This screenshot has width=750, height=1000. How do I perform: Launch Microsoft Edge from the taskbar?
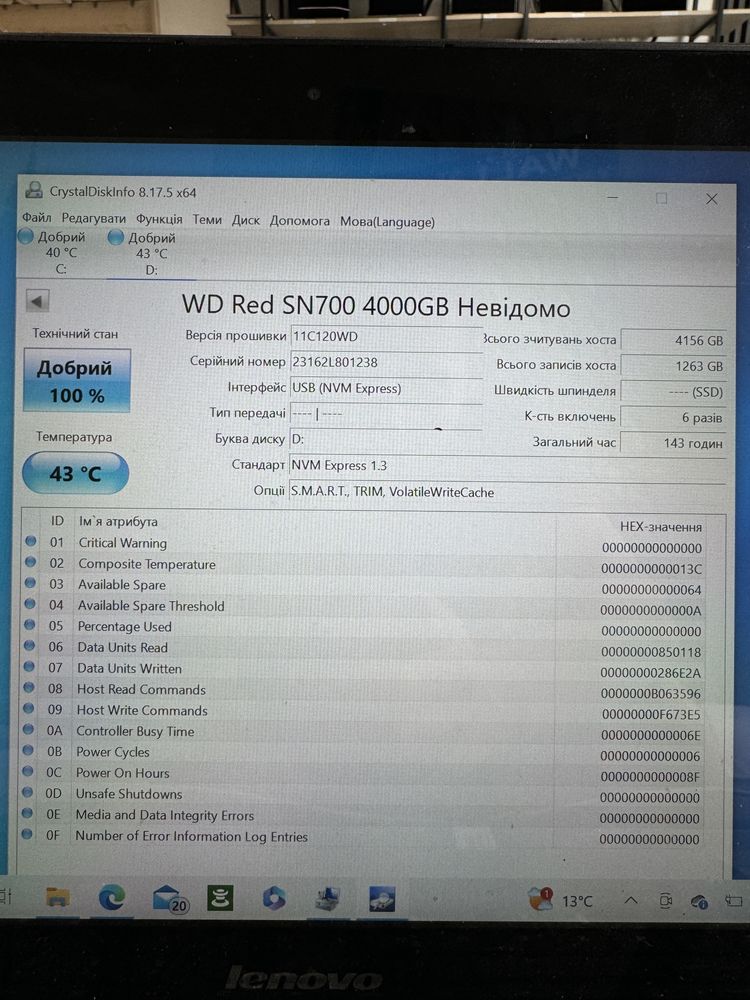click(x=112, y=898)
